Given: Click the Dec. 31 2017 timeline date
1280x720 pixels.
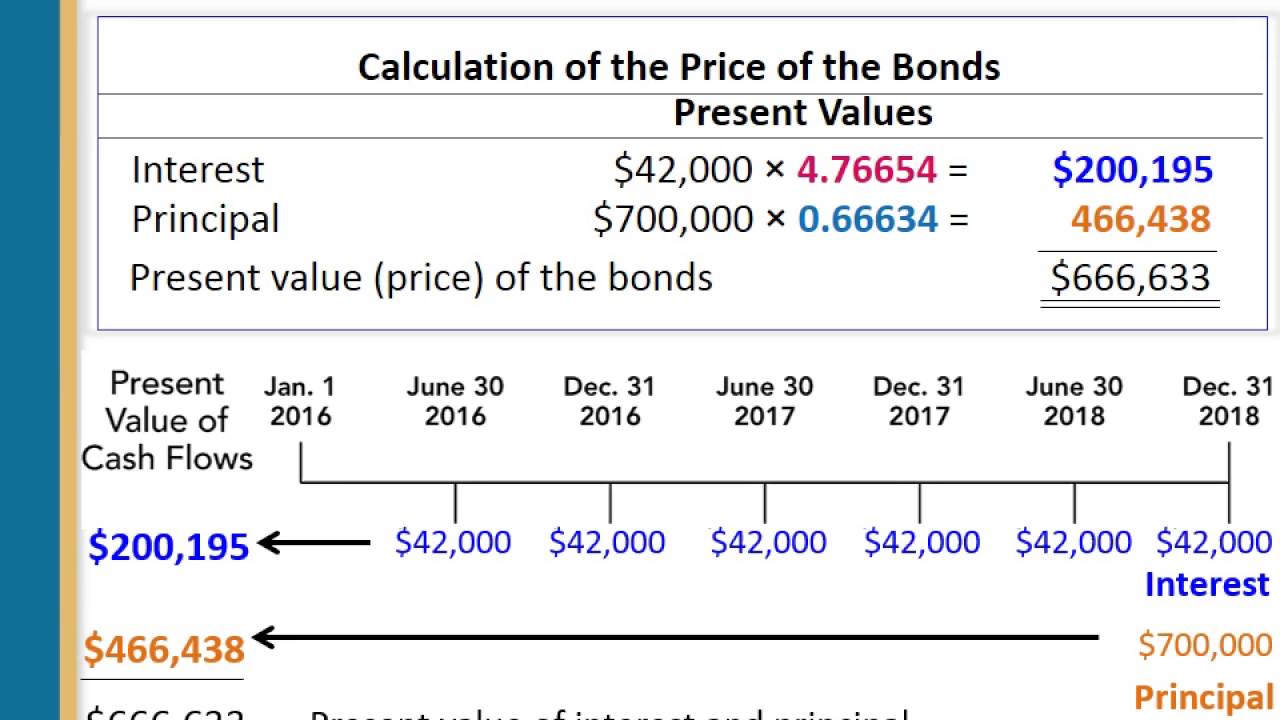Looking at the screenshot, I should [918, 401].
